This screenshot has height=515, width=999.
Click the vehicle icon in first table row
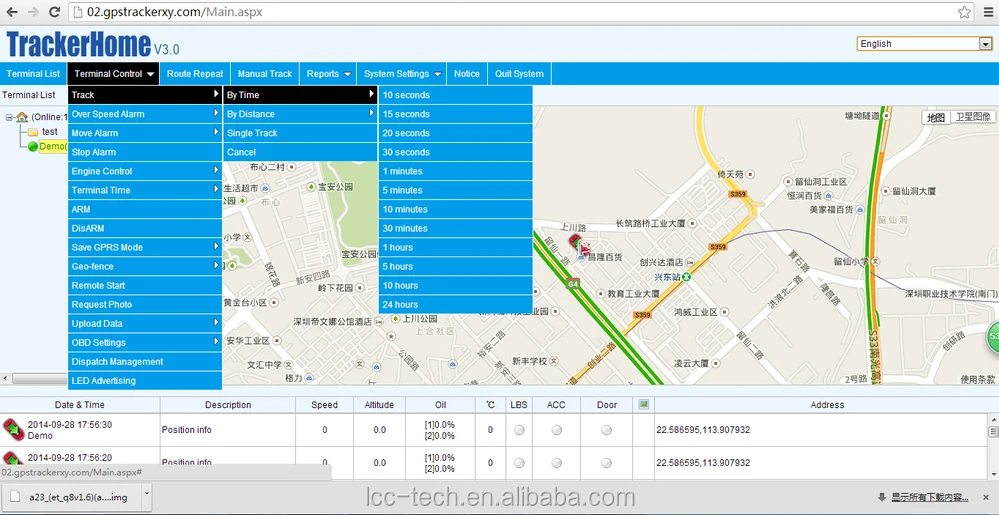[x=13, y=430]
